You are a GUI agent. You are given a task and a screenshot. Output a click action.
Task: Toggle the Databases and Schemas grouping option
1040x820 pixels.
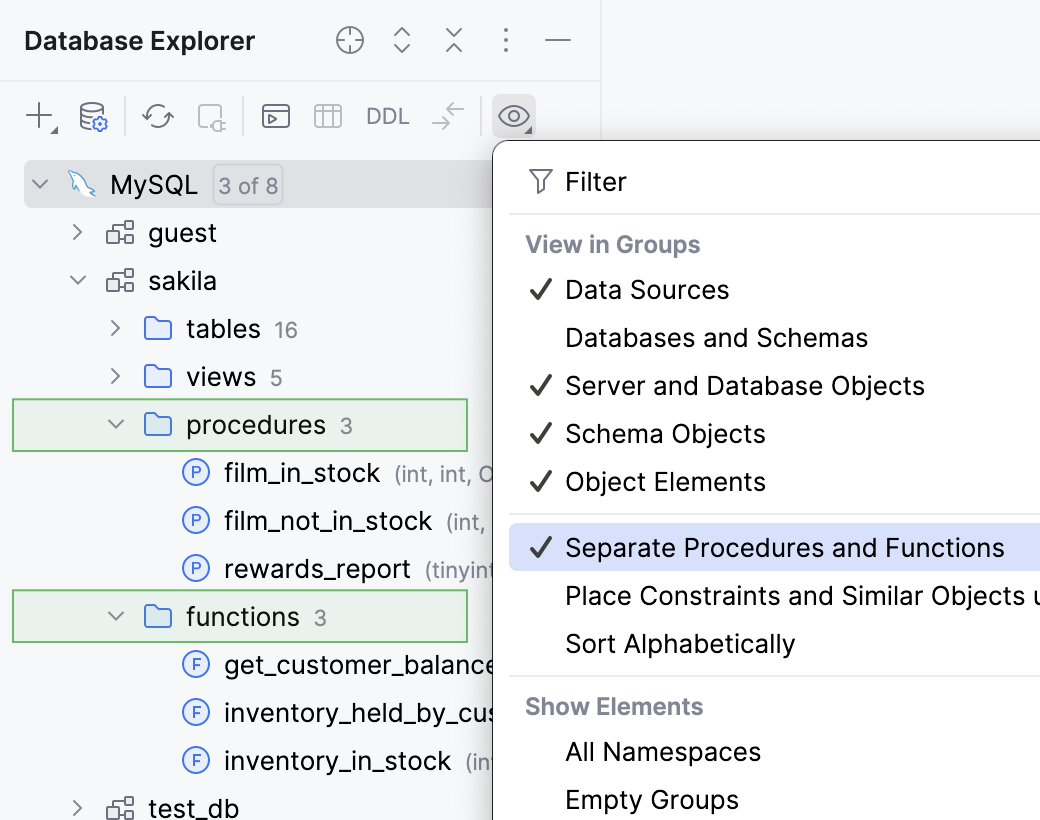(x=716, y=337)
